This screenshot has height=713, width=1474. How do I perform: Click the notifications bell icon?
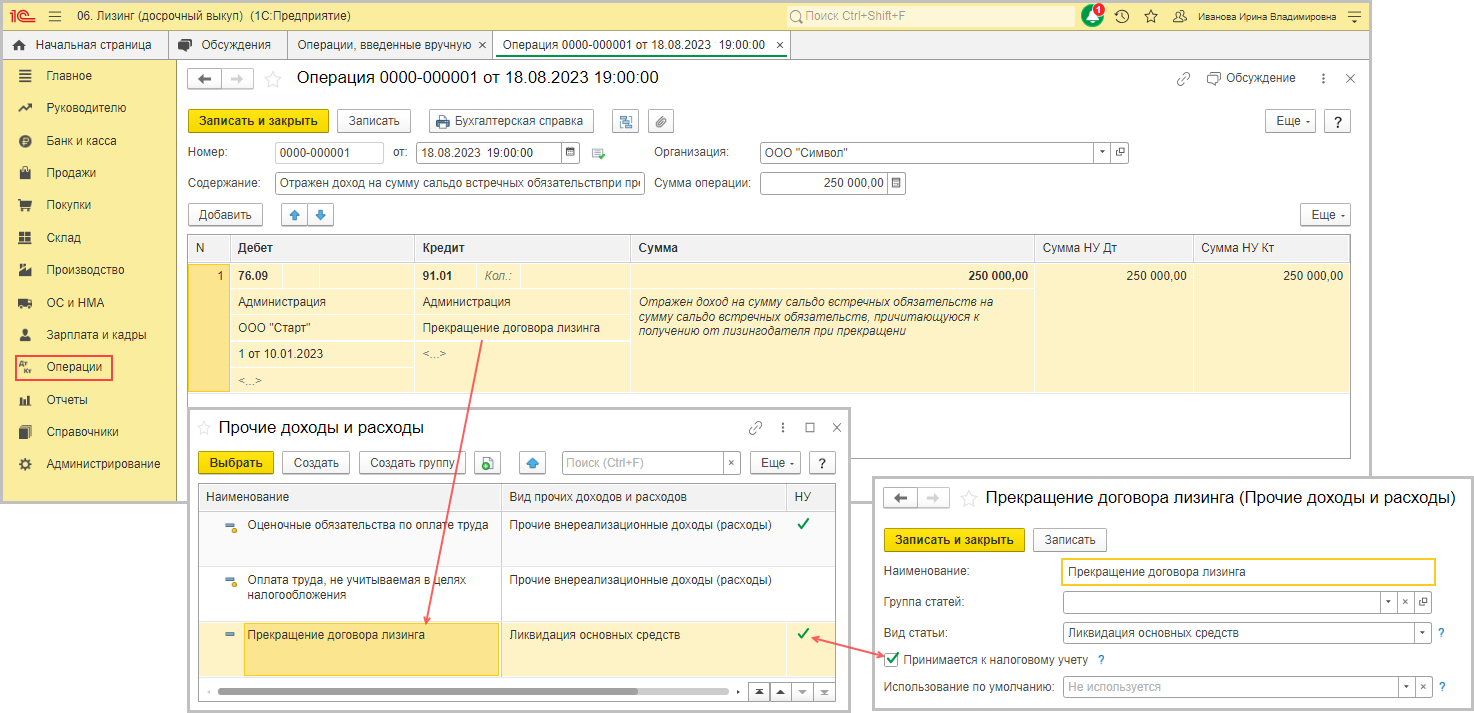pyautogui.click(x=1092, y=17)
